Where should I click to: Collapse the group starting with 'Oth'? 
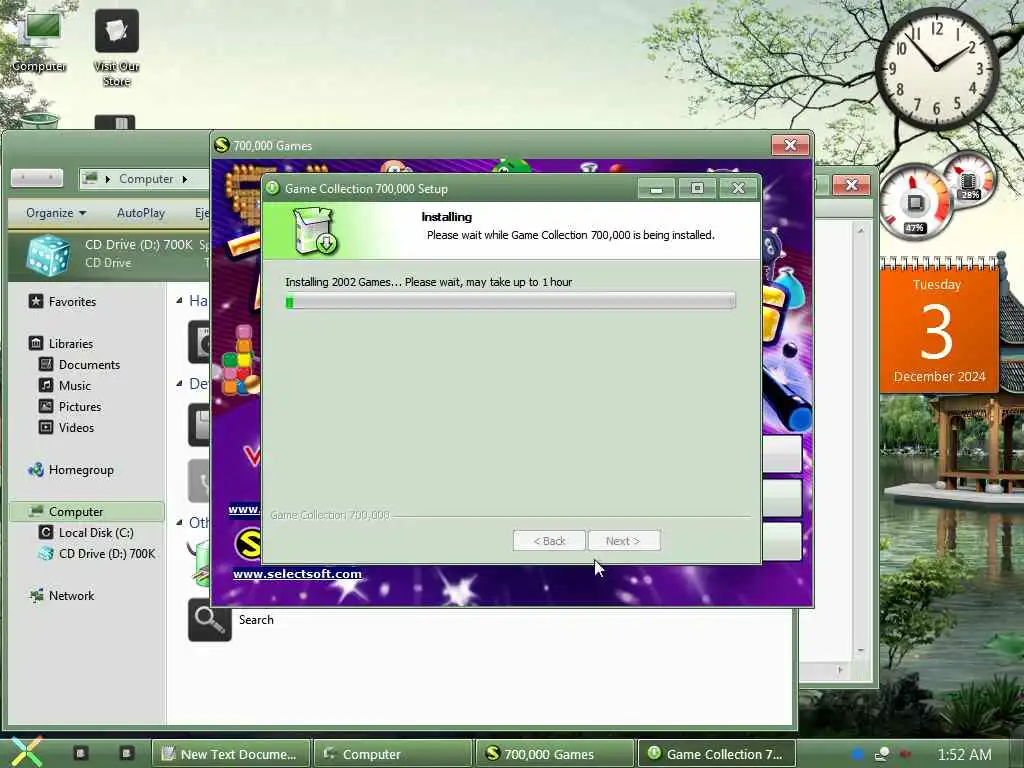coord(179,522)
